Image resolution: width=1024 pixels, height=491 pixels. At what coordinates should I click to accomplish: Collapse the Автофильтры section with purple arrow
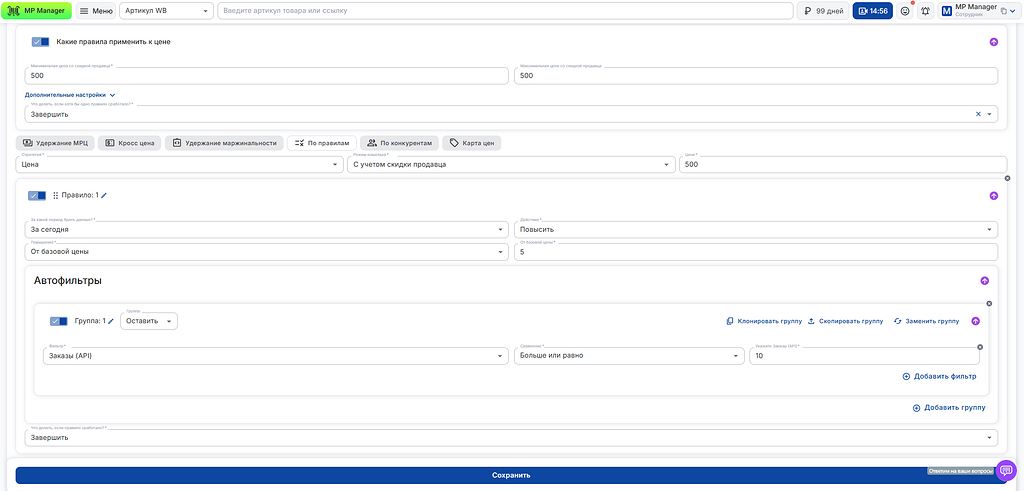(x=984, y=281)
